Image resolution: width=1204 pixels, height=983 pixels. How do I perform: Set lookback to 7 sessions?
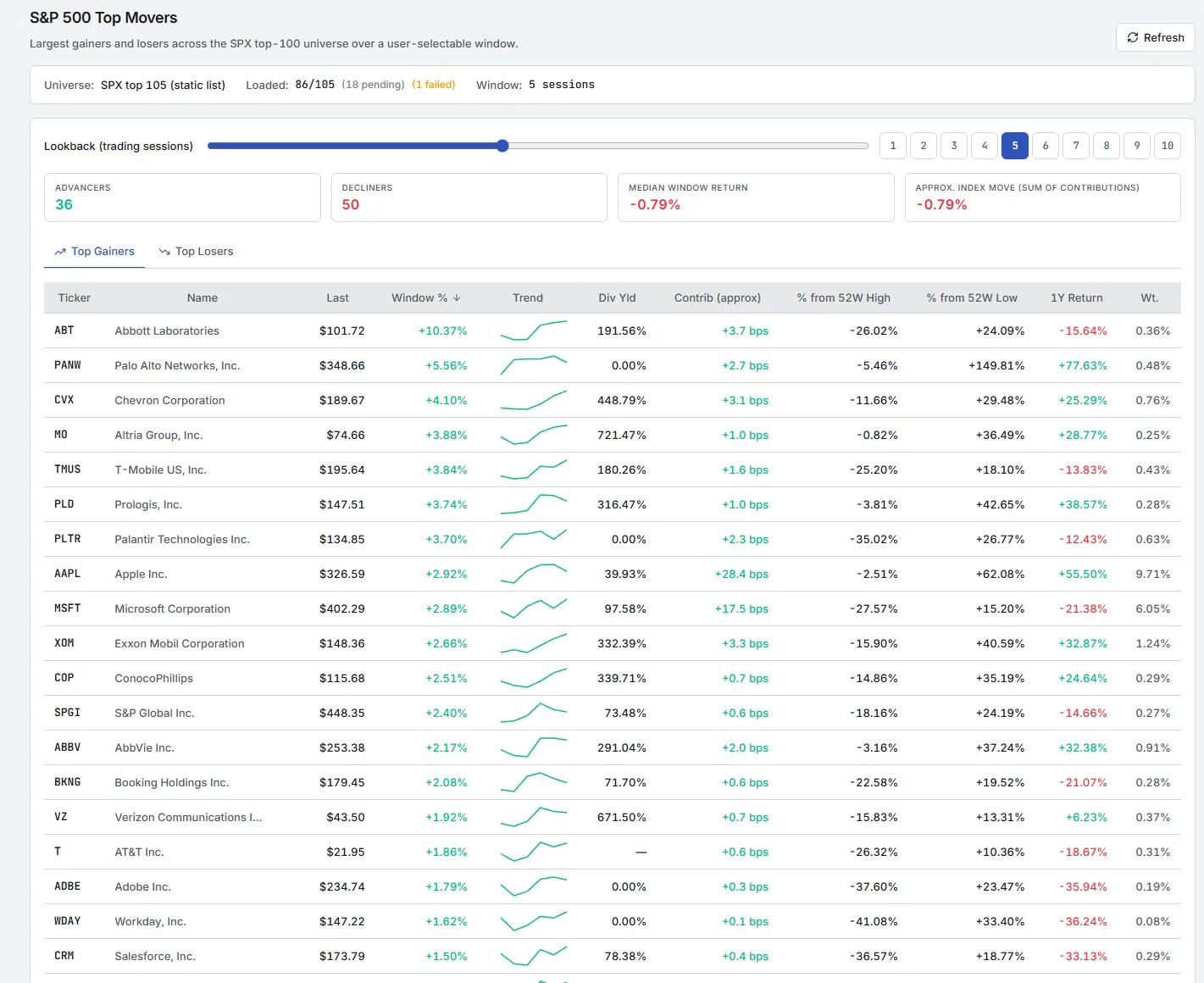(1076, 146)
